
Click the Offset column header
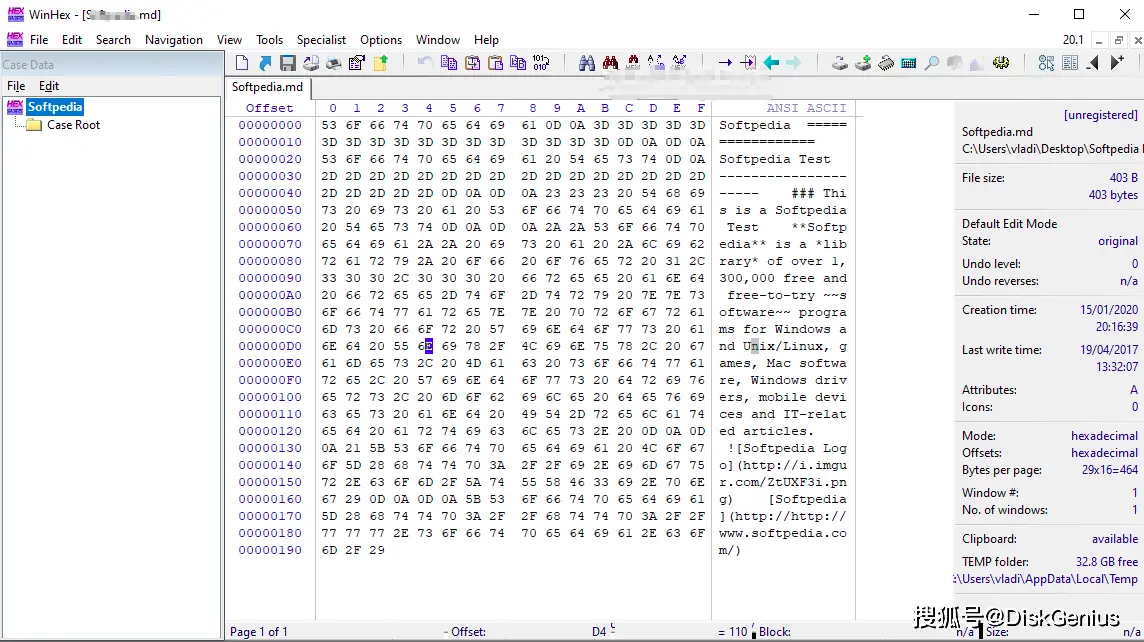[x=269, y=108]
